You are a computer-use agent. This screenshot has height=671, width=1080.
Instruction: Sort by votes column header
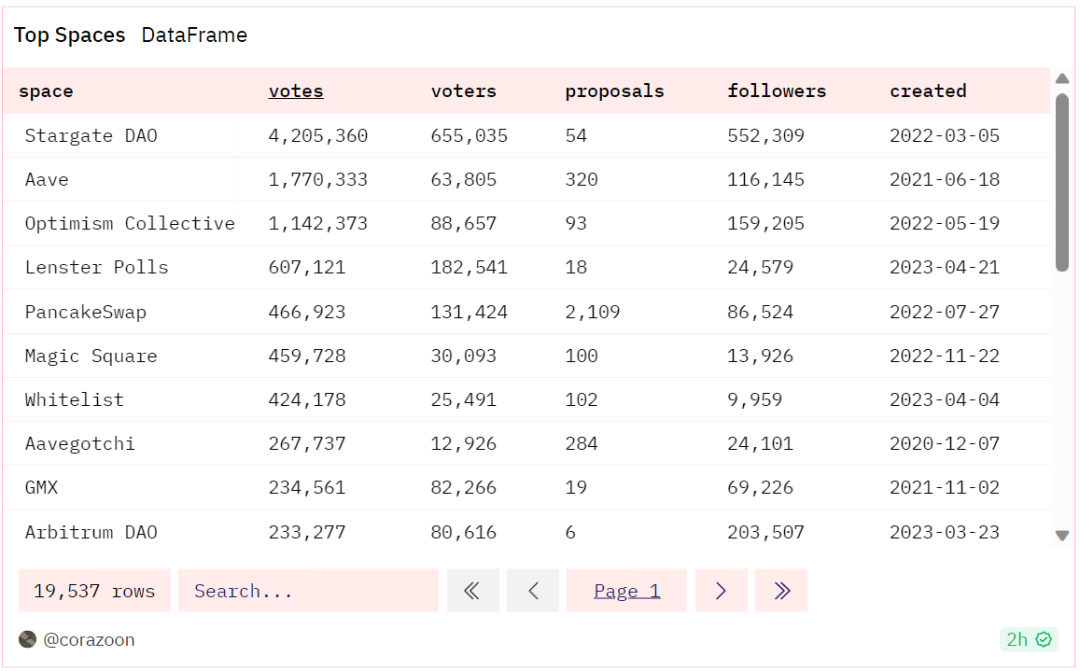(x=295, y=91)
